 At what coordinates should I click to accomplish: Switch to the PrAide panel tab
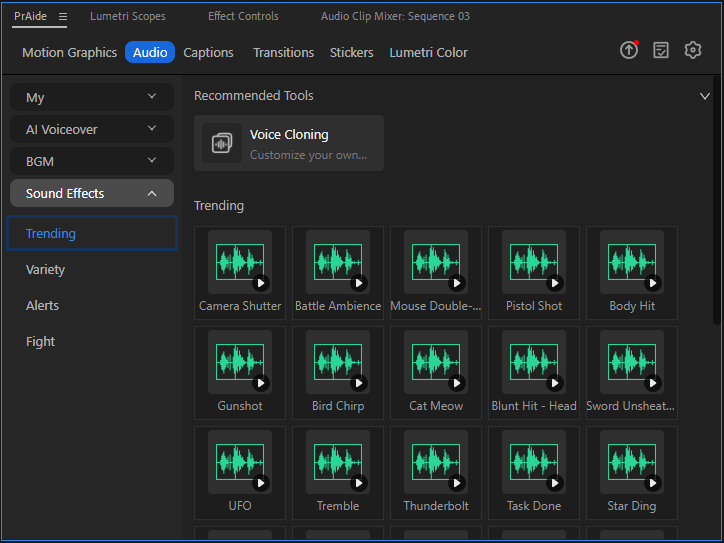pos(30,16)
